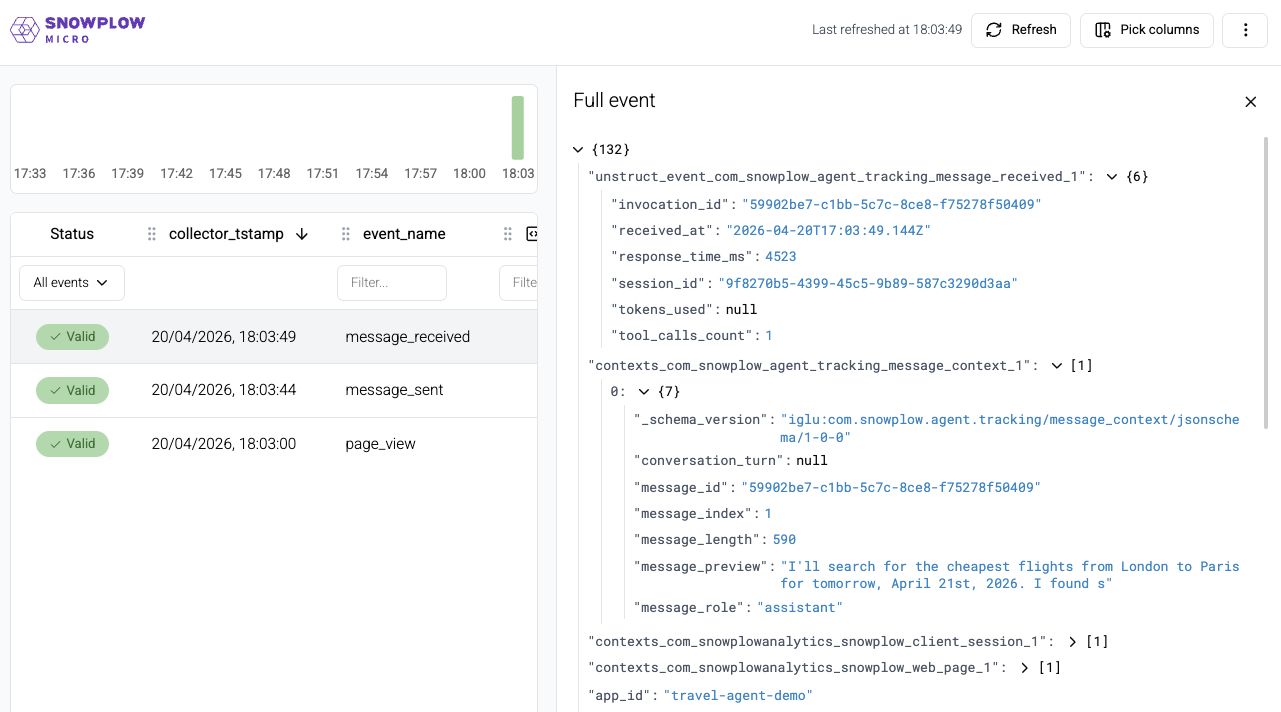Click the drag handle beside event_name column
1281x712 pixels.
click(345, 234)
